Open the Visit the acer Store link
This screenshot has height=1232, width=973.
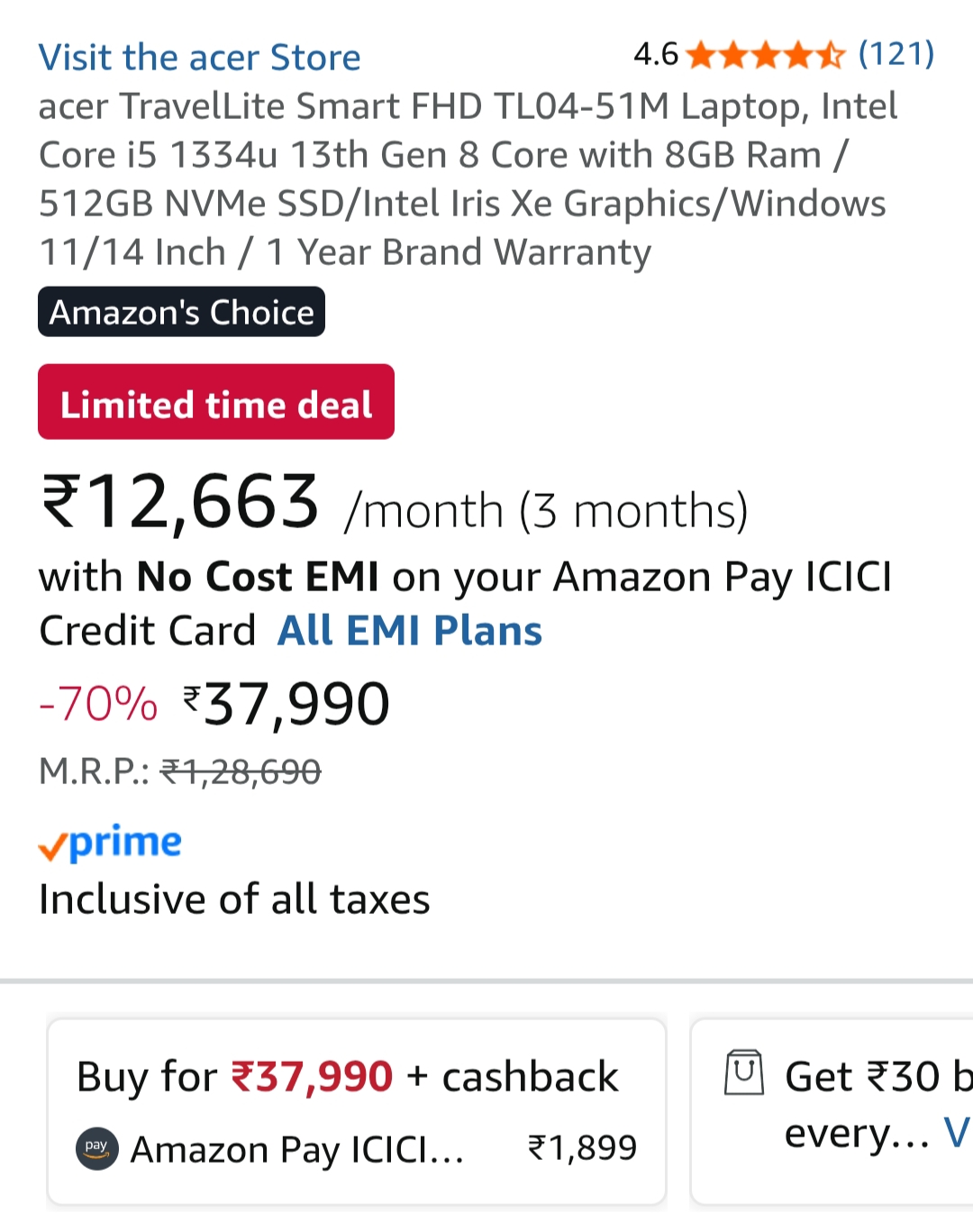[x=199, y=58]
